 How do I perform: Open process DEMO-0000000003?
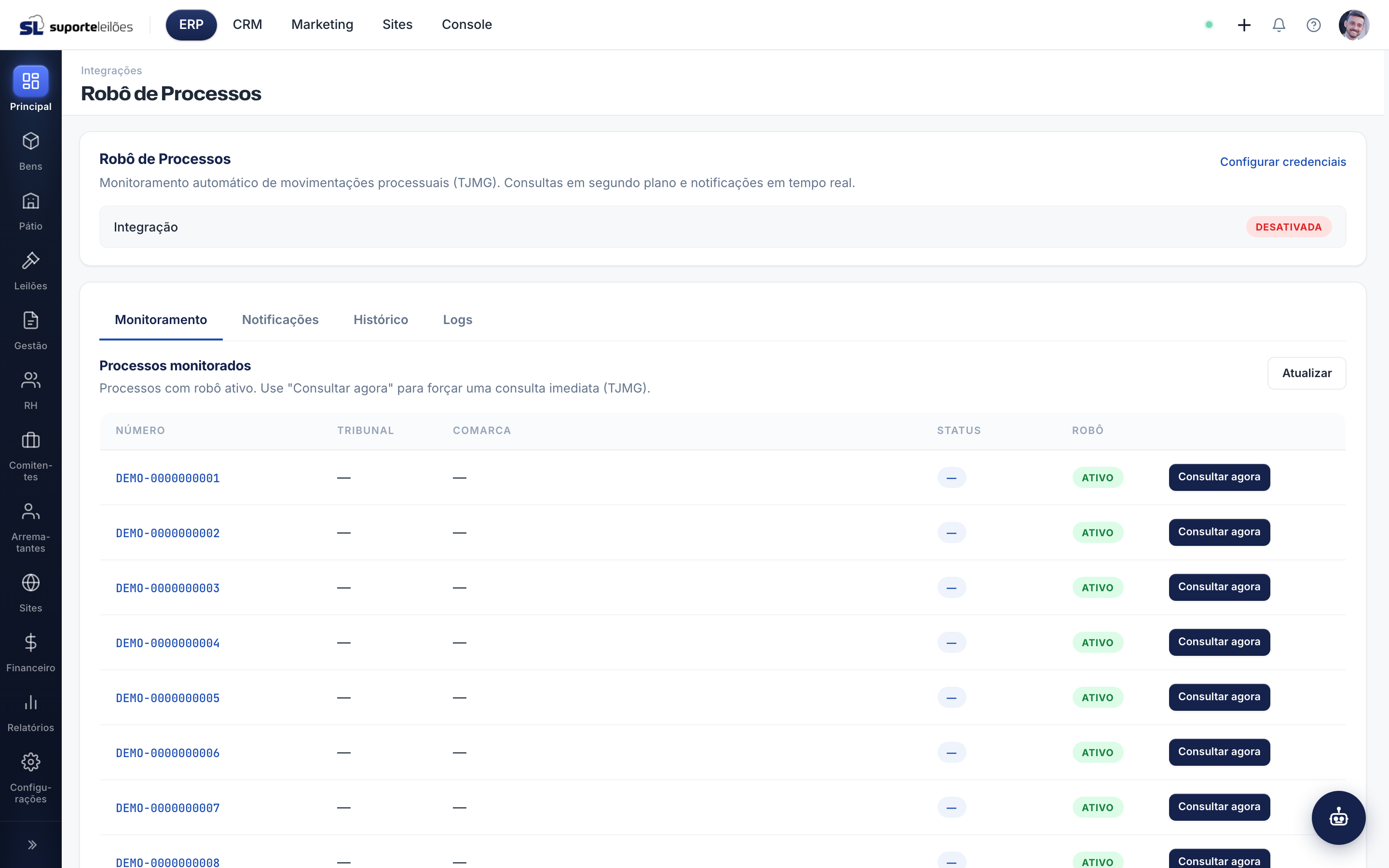168,588
